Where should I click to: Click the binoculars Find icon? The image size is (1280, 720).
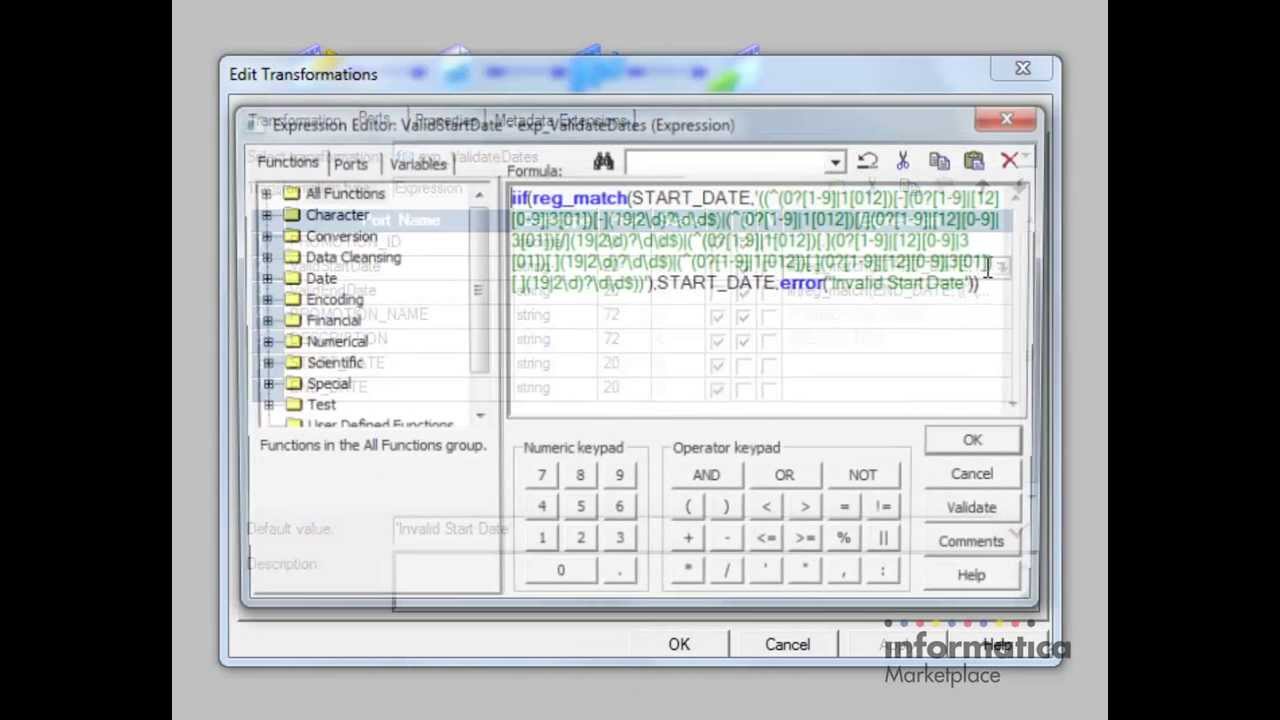[x=603, y=161]
